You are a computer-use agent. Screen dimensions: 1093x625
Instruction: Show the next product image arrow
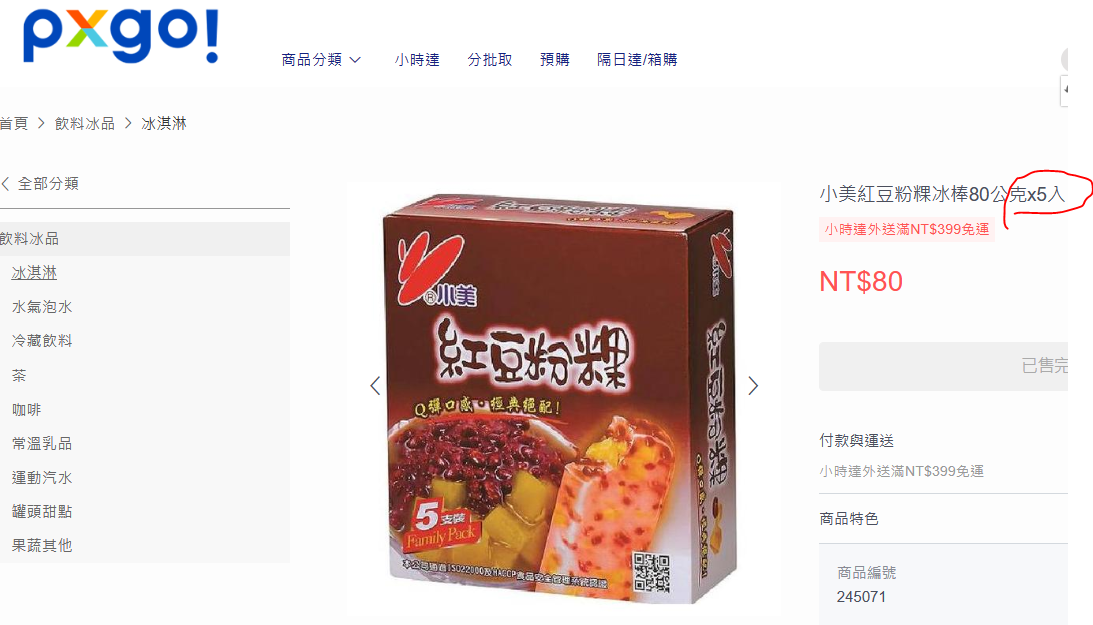(x=753, y=386)
